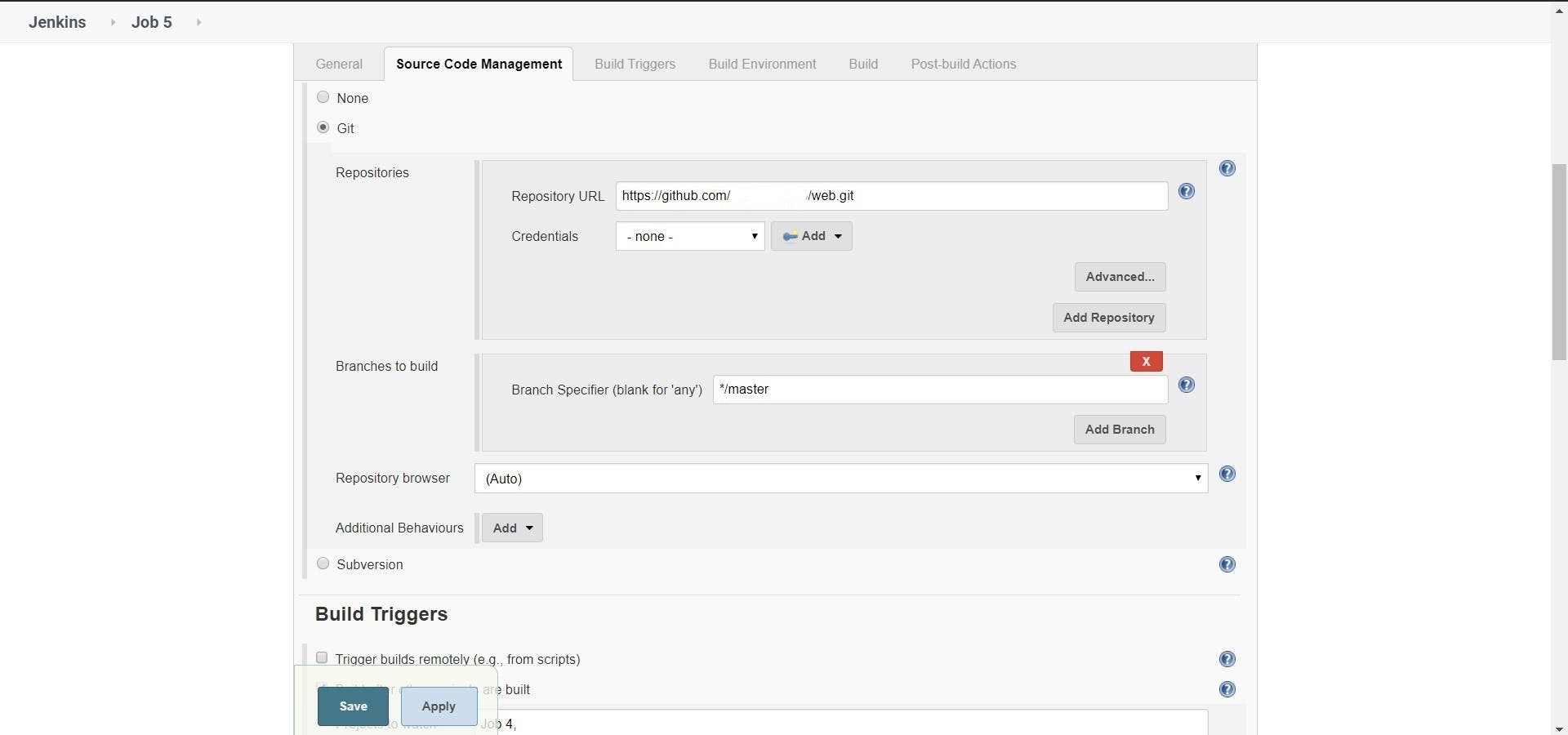Select the Source Code Management tab

coord(479,64)
